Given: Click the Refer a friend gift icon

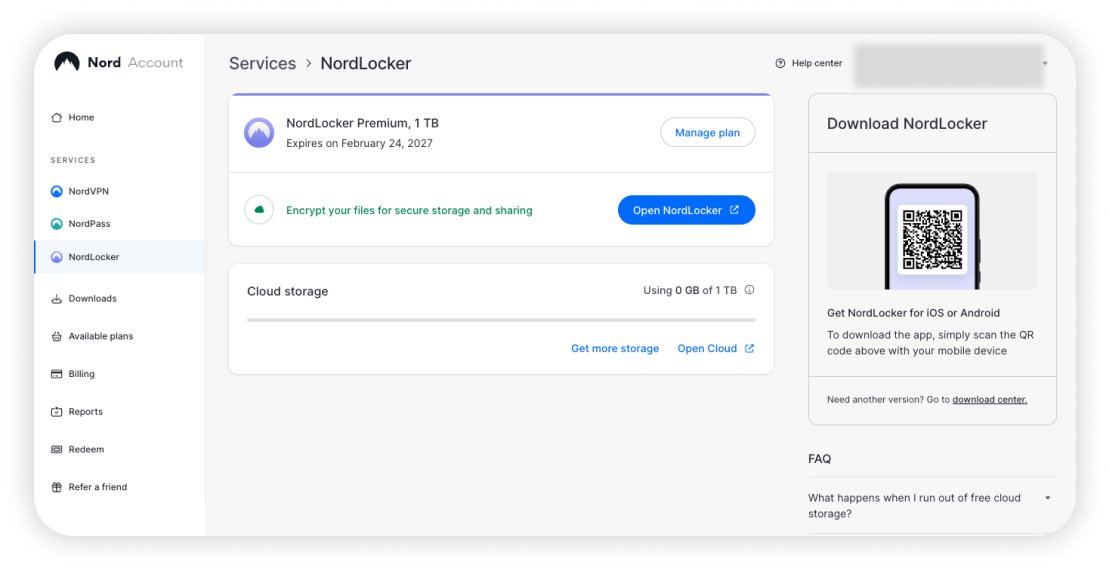Looking at the screenshot, I should click(x=57, y=487).
